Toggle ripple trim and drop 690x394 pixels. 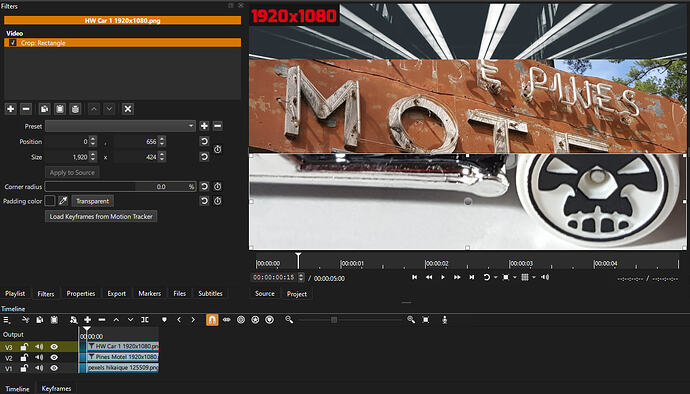pos(241,320)
